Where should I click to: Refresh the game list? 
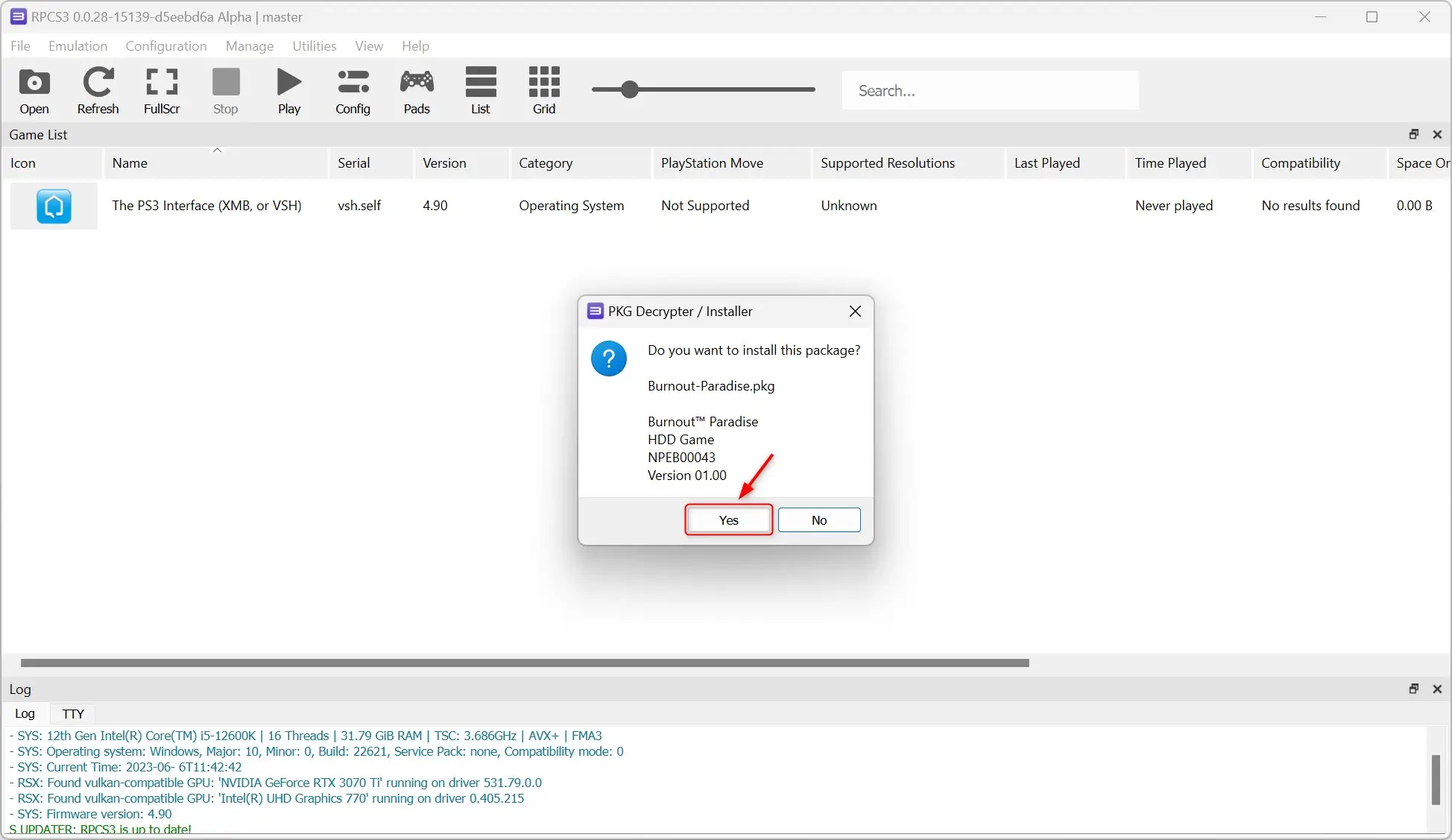click(x=98, y=90)
